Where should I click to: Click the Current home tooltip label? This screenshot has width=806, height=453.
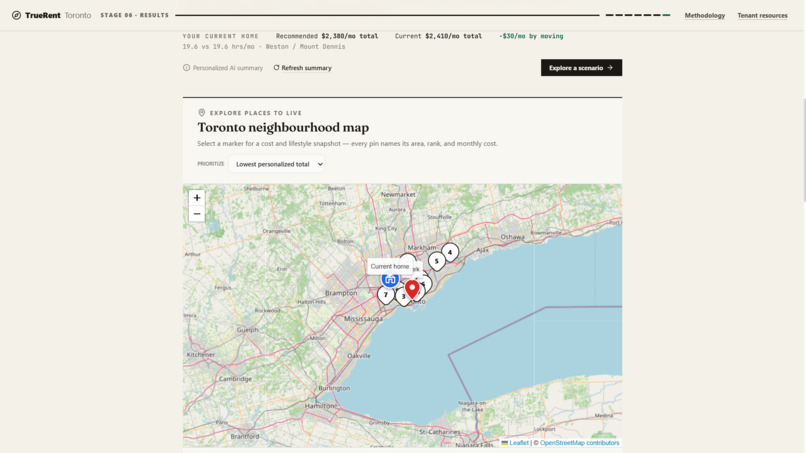click(390, 266)
